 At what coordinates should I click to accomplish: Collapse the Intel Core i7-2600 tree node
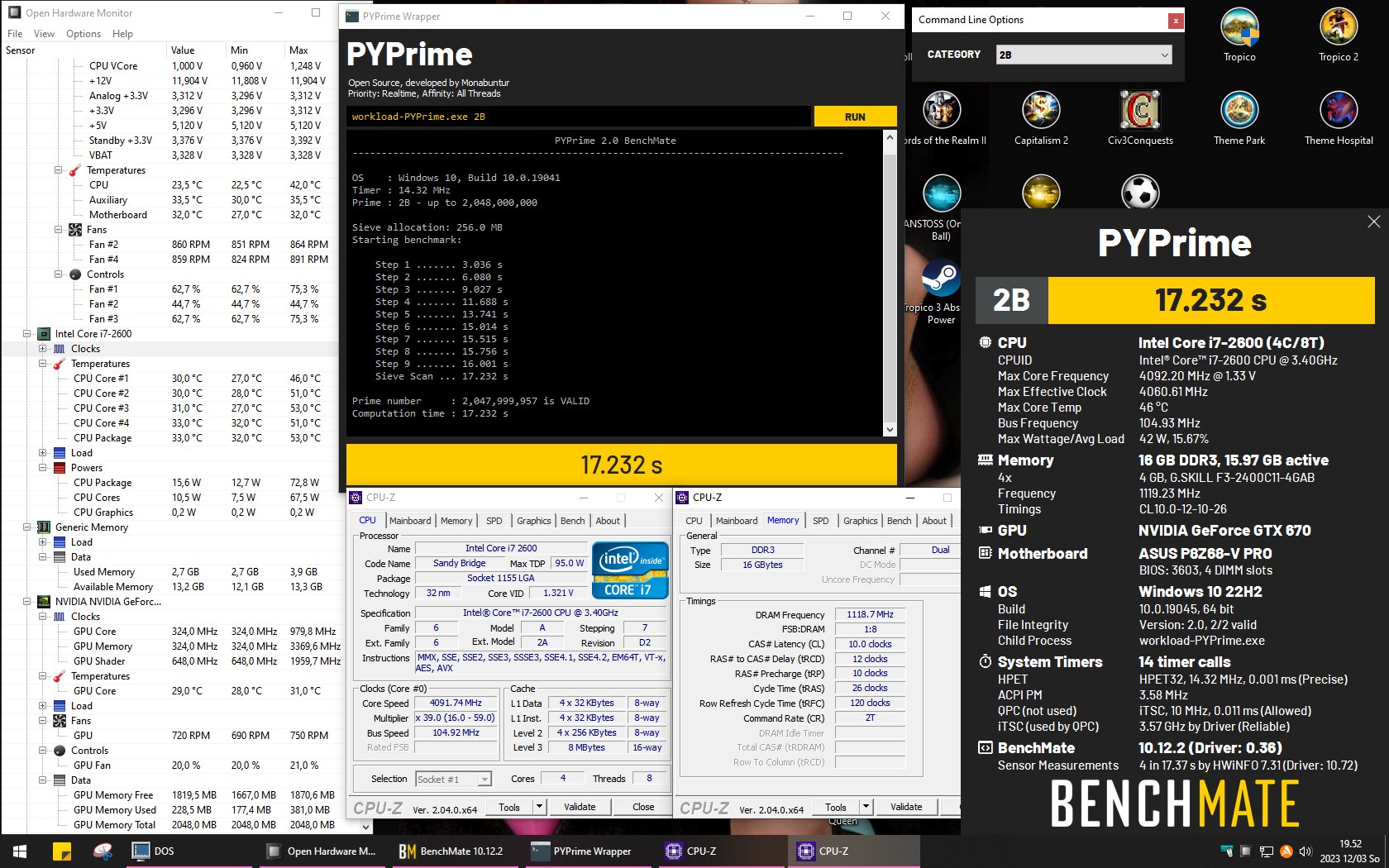coord(26,334)
